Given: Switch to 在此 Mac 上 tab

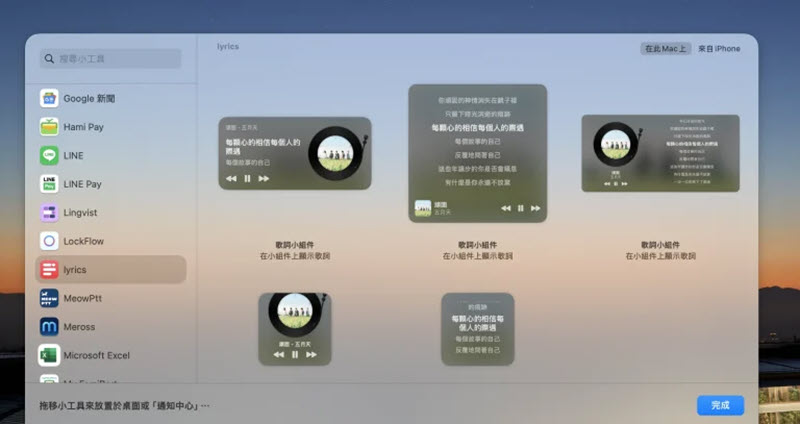Looking at the screenshot, I should (666, 48).
